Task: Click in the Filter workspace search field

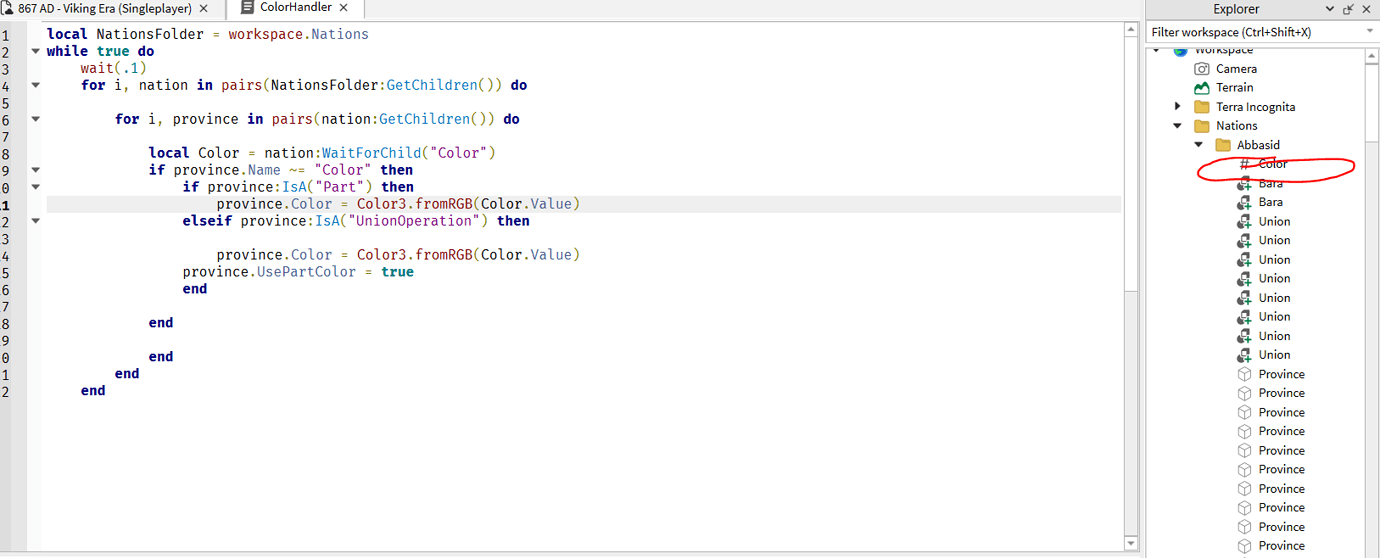Action: 1255,32
